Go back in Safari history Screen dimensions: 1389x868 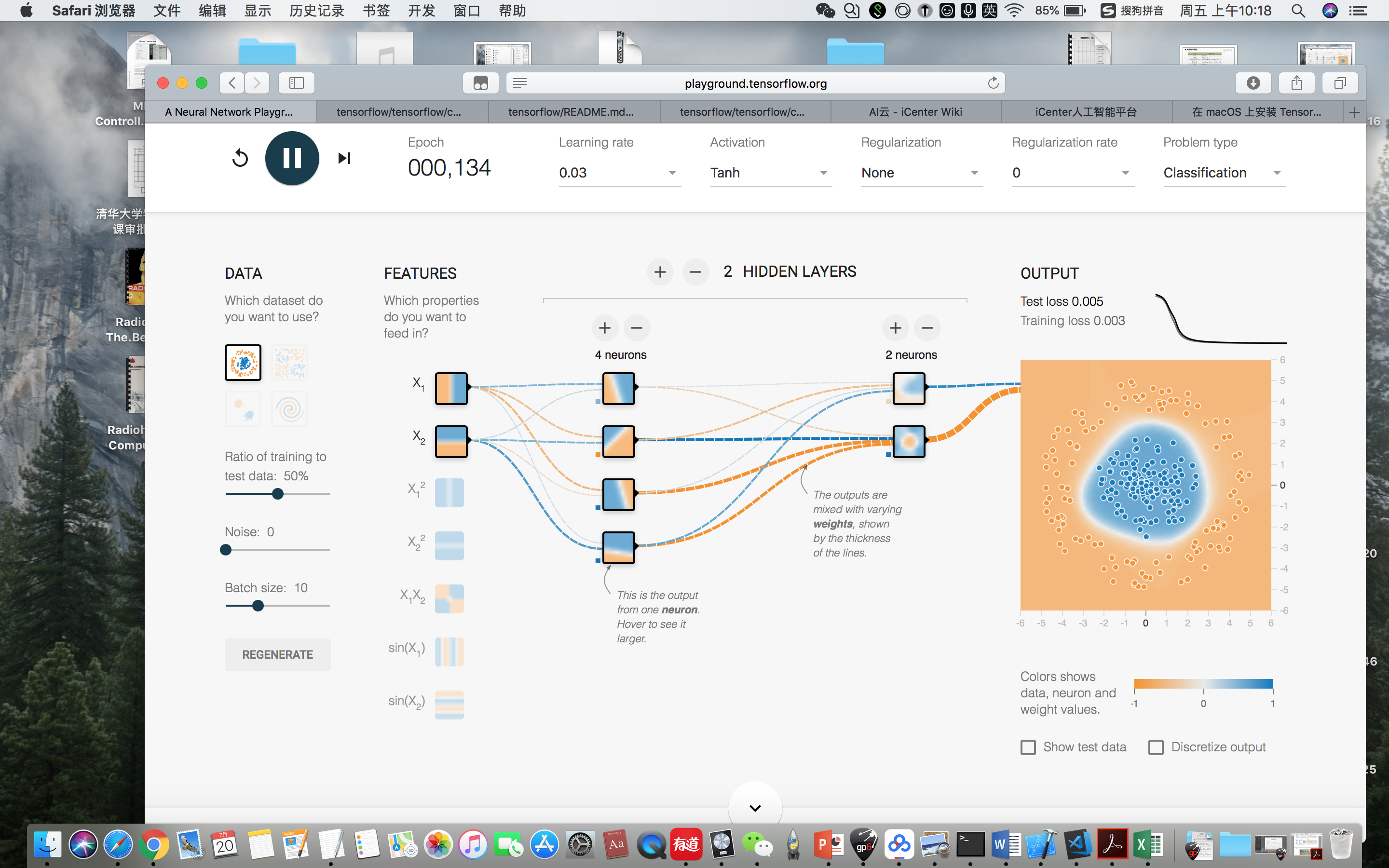coord(232,83)
